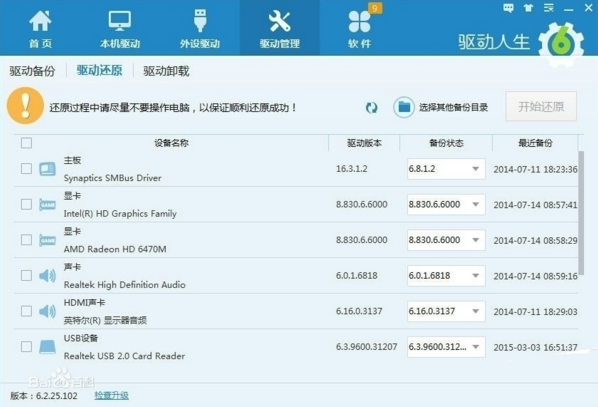
Task: Click the 备份状态 column header
Action: tap(446, 143)
